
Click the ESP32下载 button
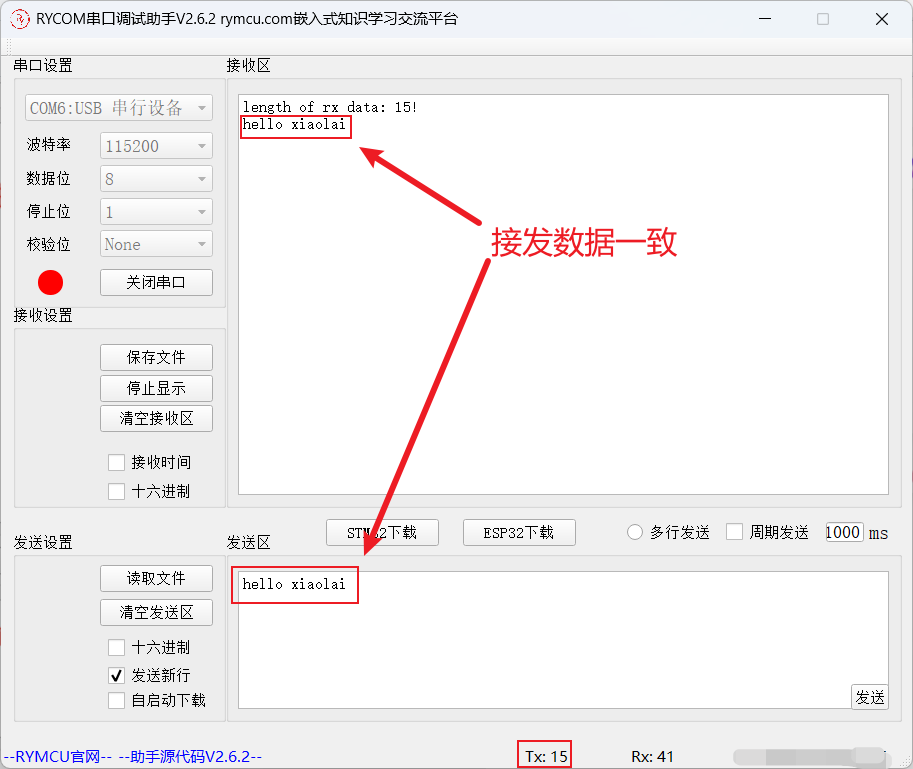[519, 532]
